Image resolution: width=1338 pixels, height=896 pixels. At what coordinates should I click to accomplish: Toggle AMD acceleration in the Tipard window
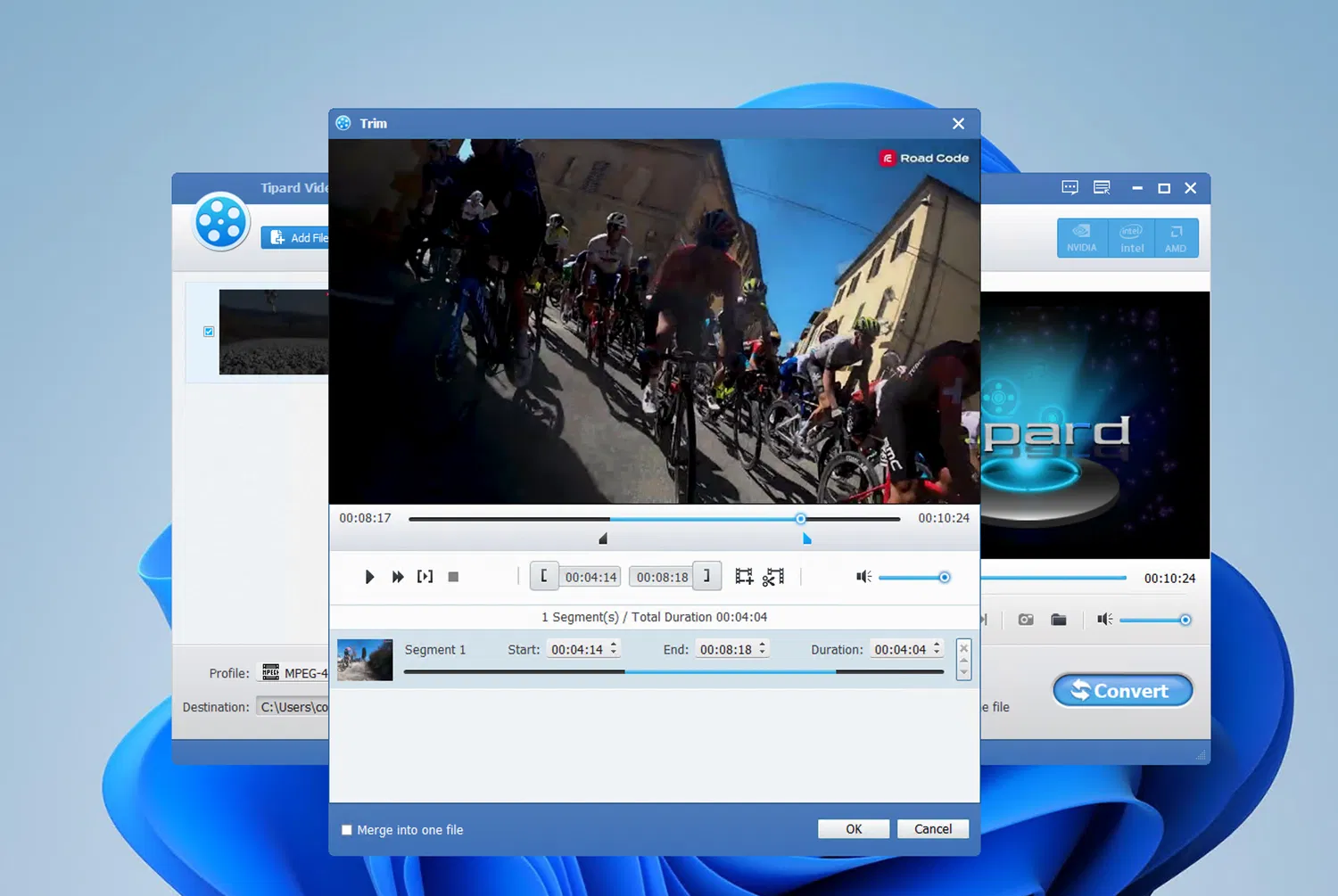coord(1176,238)
